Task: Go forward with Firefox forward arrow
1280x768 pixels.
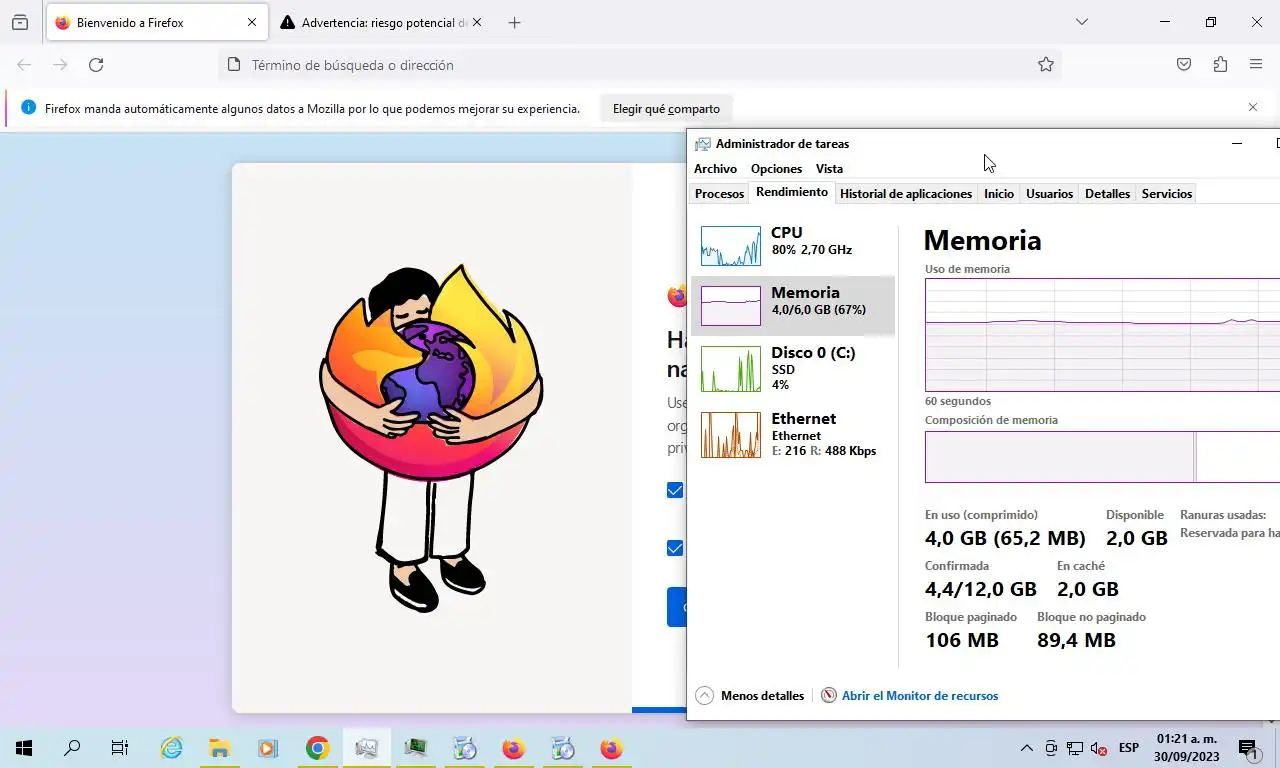Action: [x=60, y=65]
